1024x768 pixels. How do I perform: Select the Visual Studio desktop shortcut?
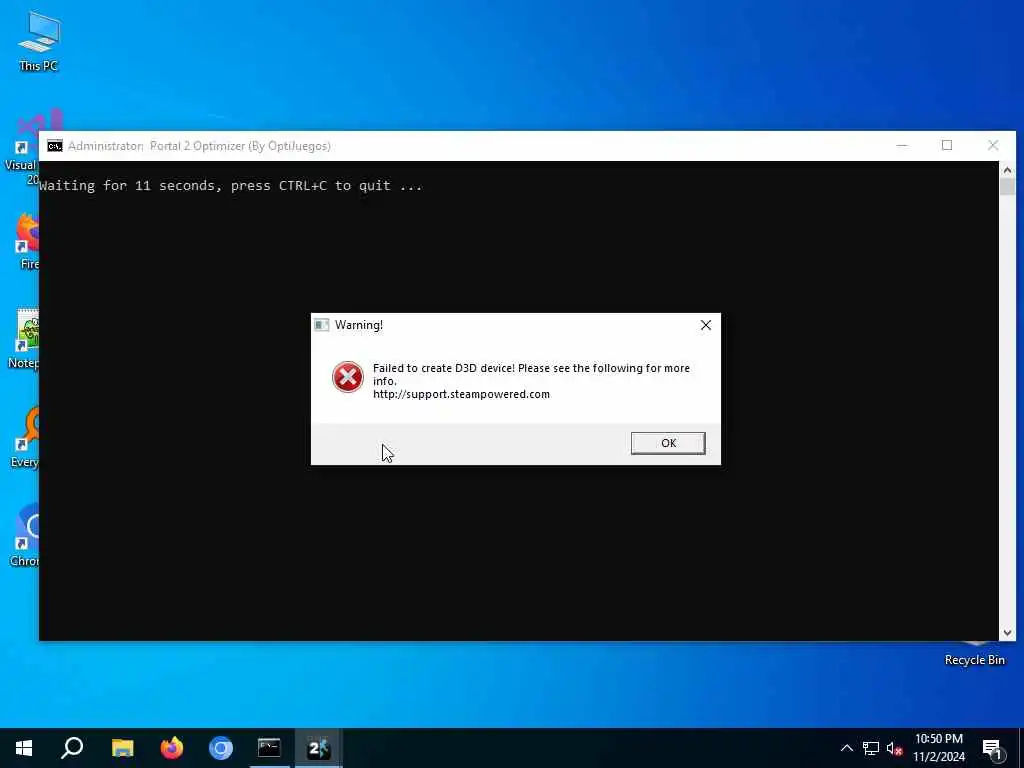[22, 147]
